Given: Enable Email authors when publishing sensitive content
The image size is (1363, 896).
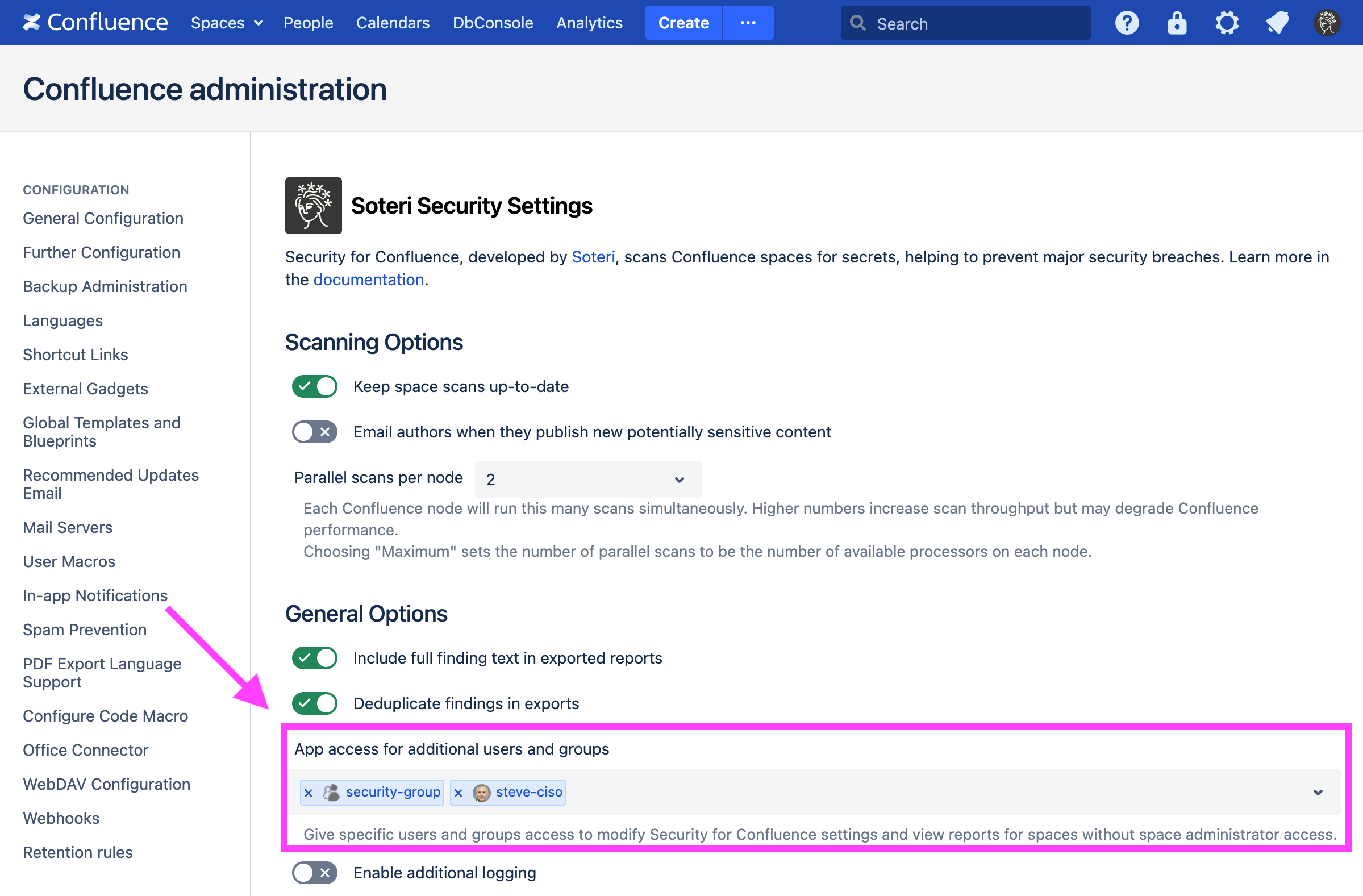Looking at the screenshot, I should 314,432.
